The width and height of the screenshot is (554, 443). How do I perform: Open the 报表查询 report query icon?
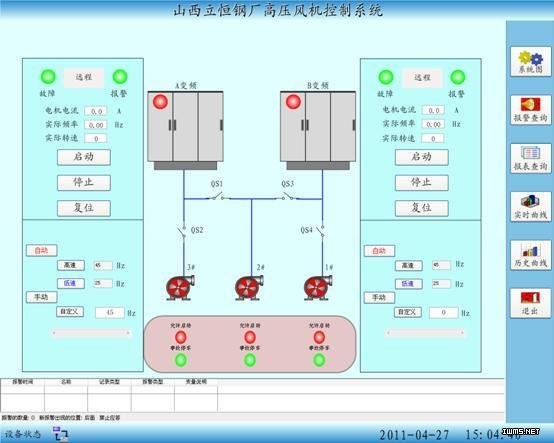(531, 158)
